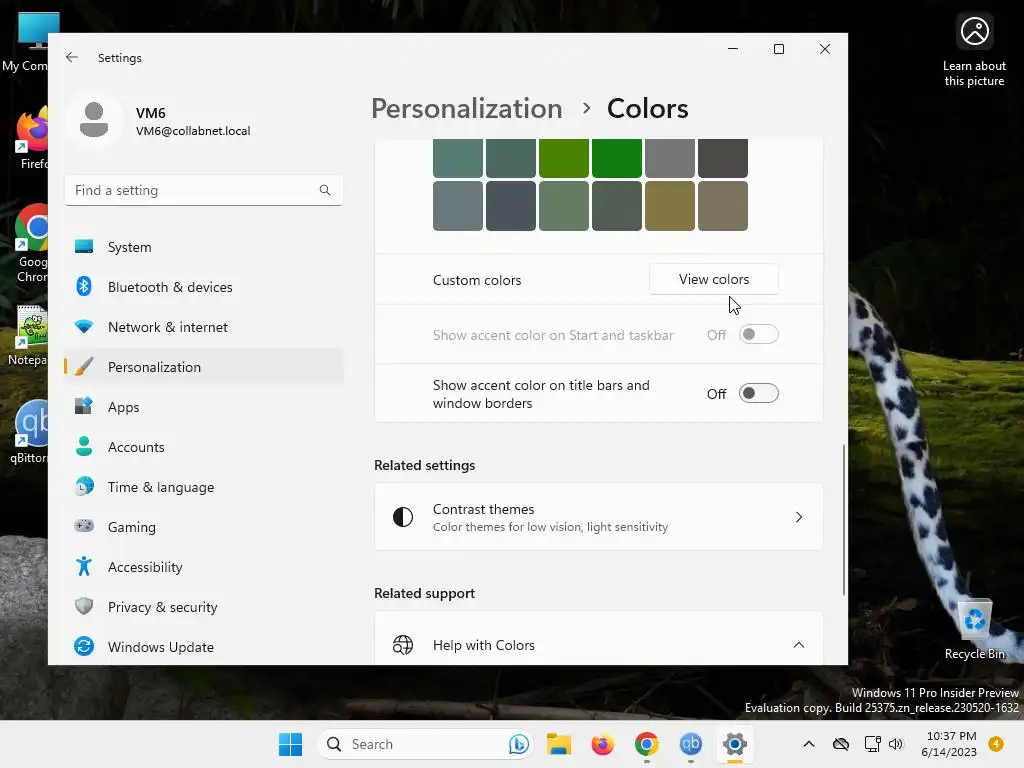
Task: Show hidden icons in the system tray
Action: 808,744
